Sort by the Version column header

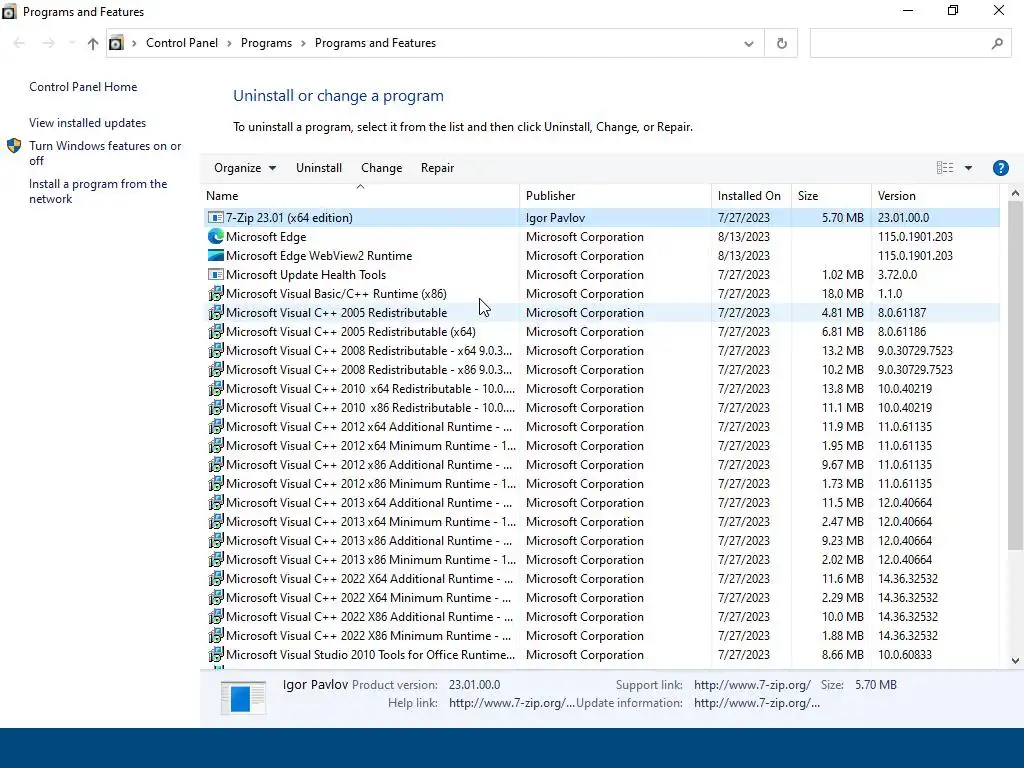(935, 195)
